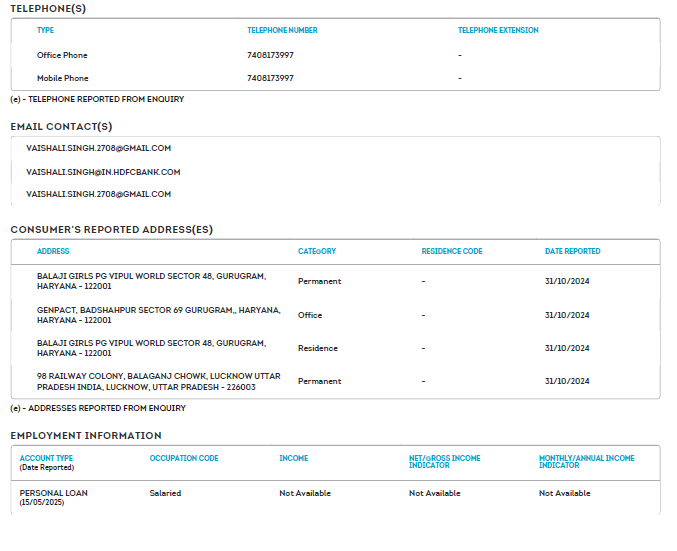Select the Genpact Badshahpur office address

[x=158, y=315]
